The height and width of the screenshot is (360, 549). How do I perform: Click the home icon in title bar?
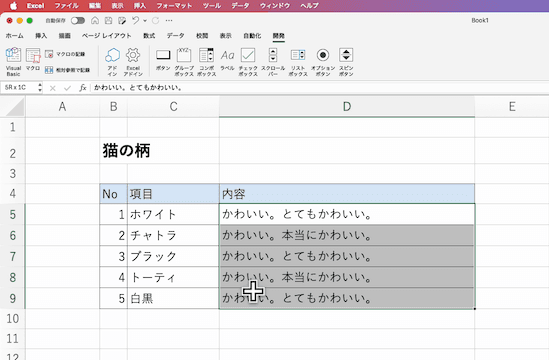[95, 21]
